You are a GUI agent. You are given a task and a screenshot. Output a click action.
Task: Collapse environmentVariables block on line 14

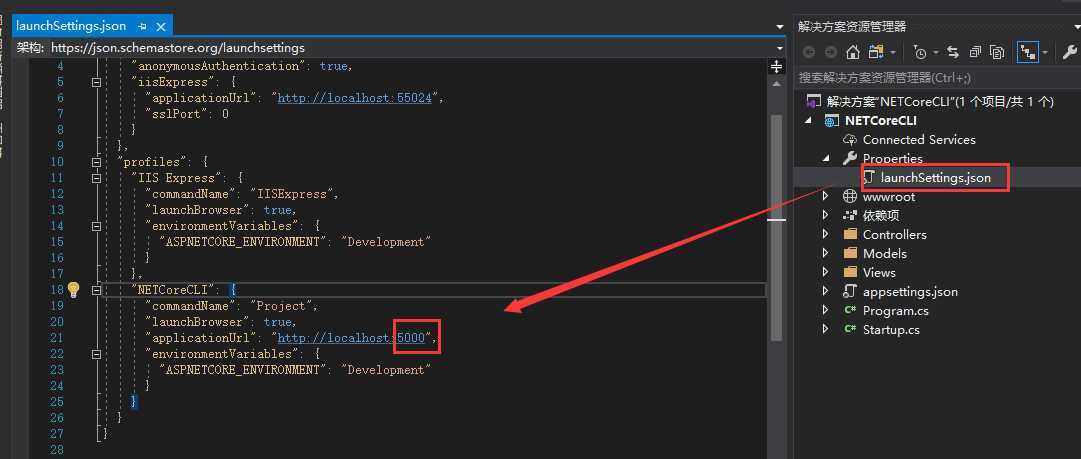click(x=97, y=226)
